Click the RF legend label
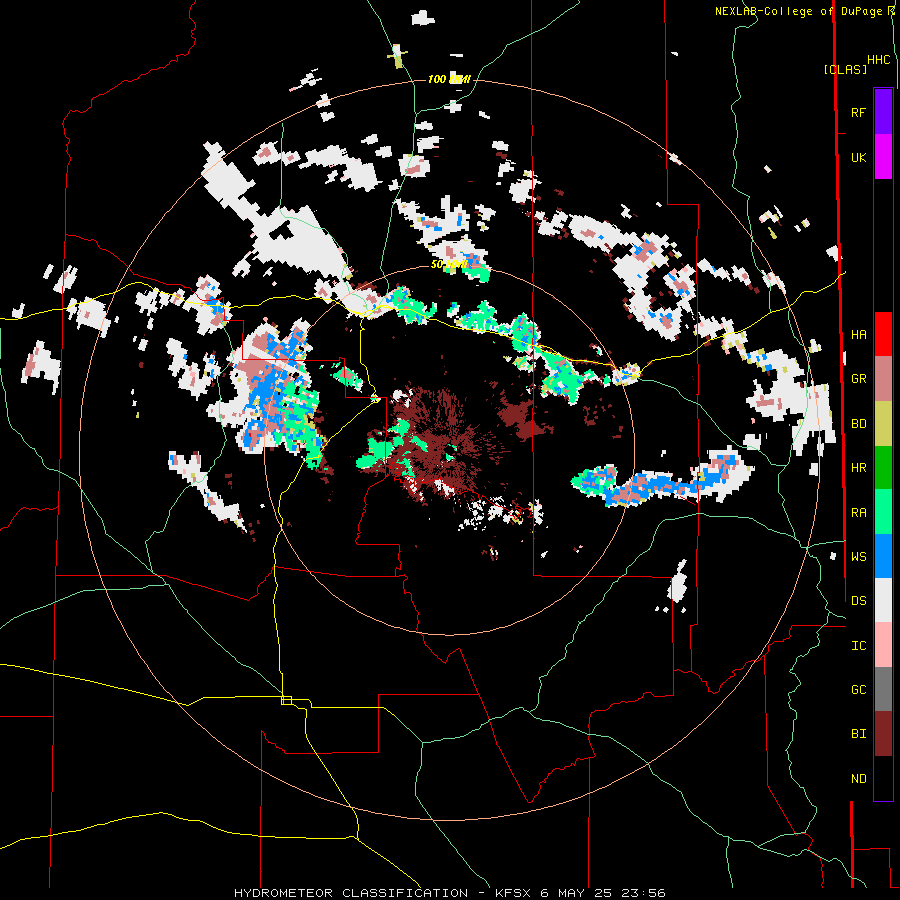 point(858,113)
